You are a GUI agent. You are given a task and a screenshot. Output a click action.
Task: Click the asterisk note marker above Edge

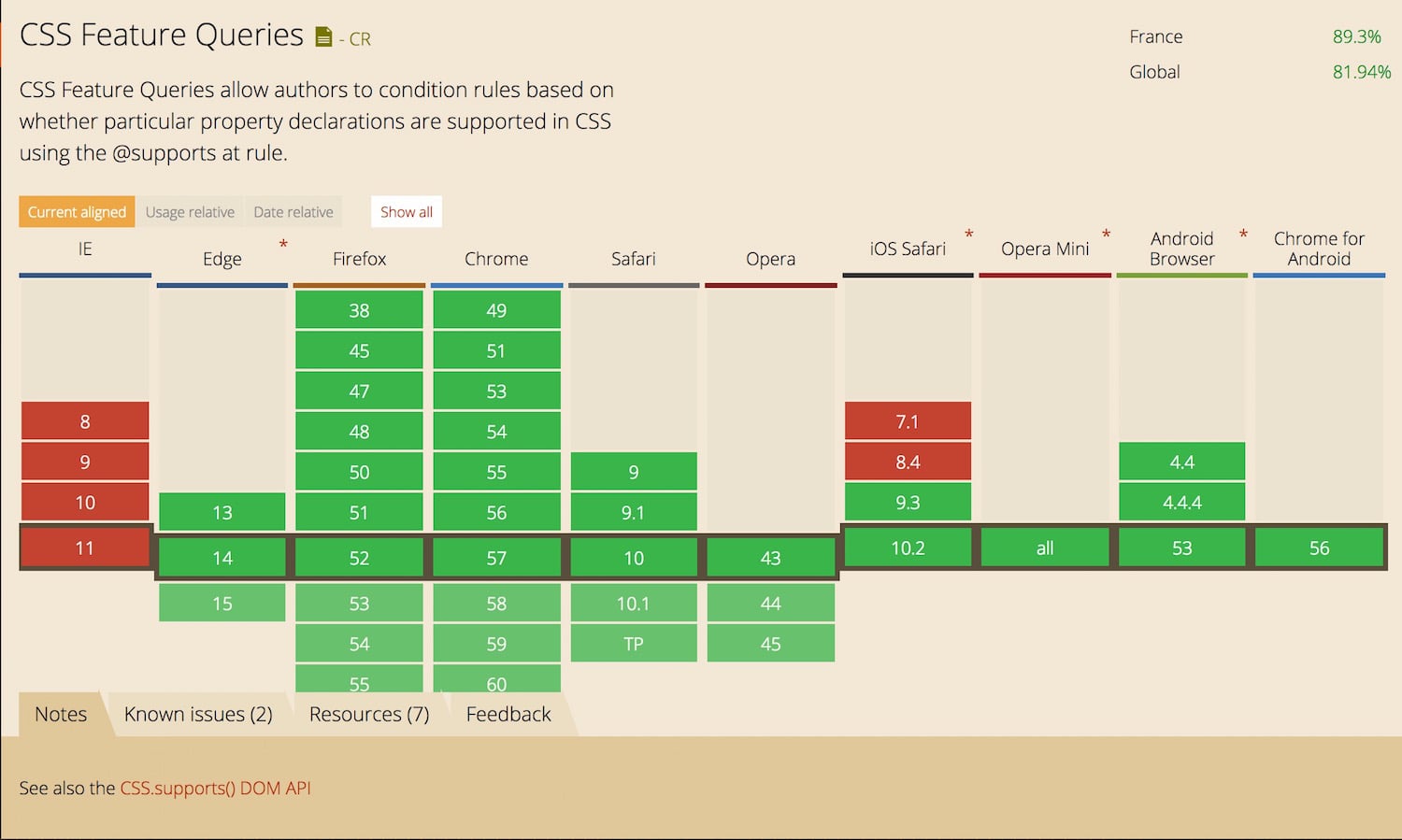(x=283, y=243)
